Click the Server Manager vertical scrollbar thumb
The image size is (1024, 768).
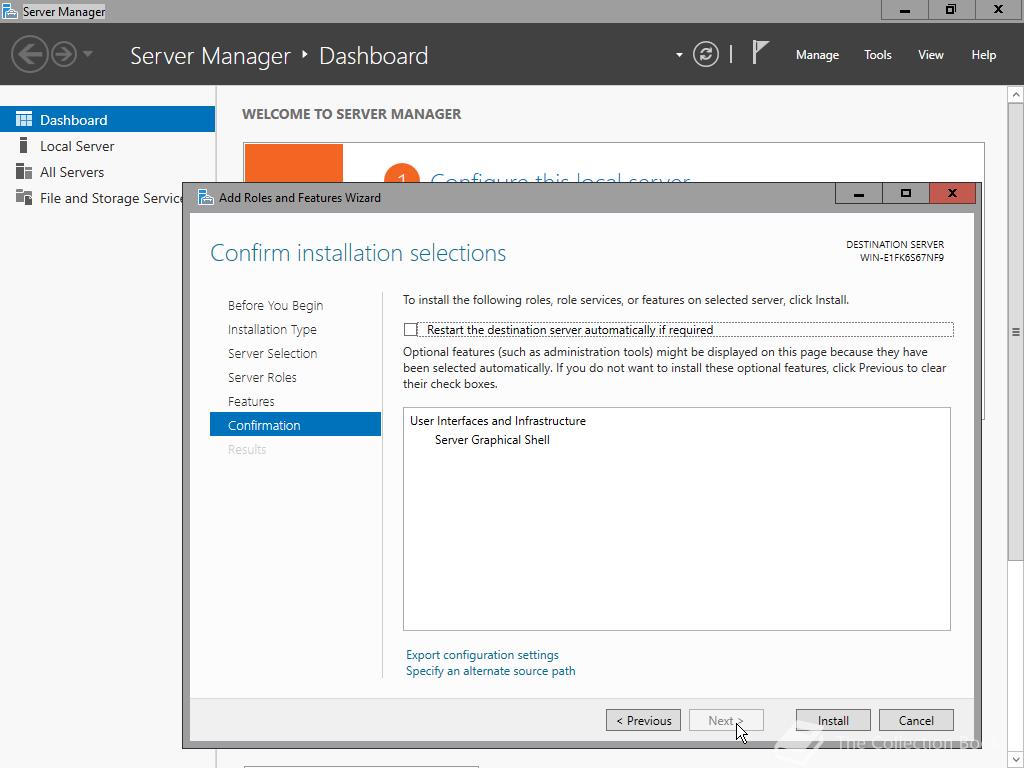(x=1016, y=332)
